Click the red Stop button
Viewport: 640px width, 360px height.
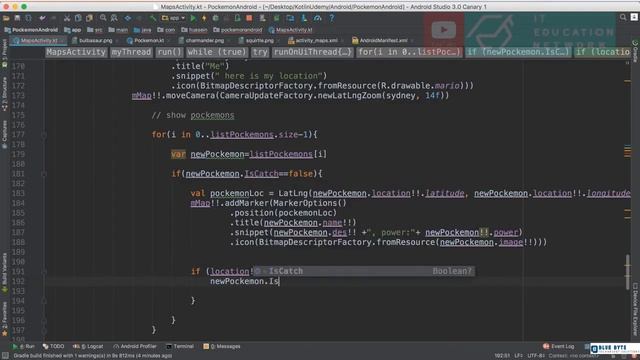[x=249, y=18]
